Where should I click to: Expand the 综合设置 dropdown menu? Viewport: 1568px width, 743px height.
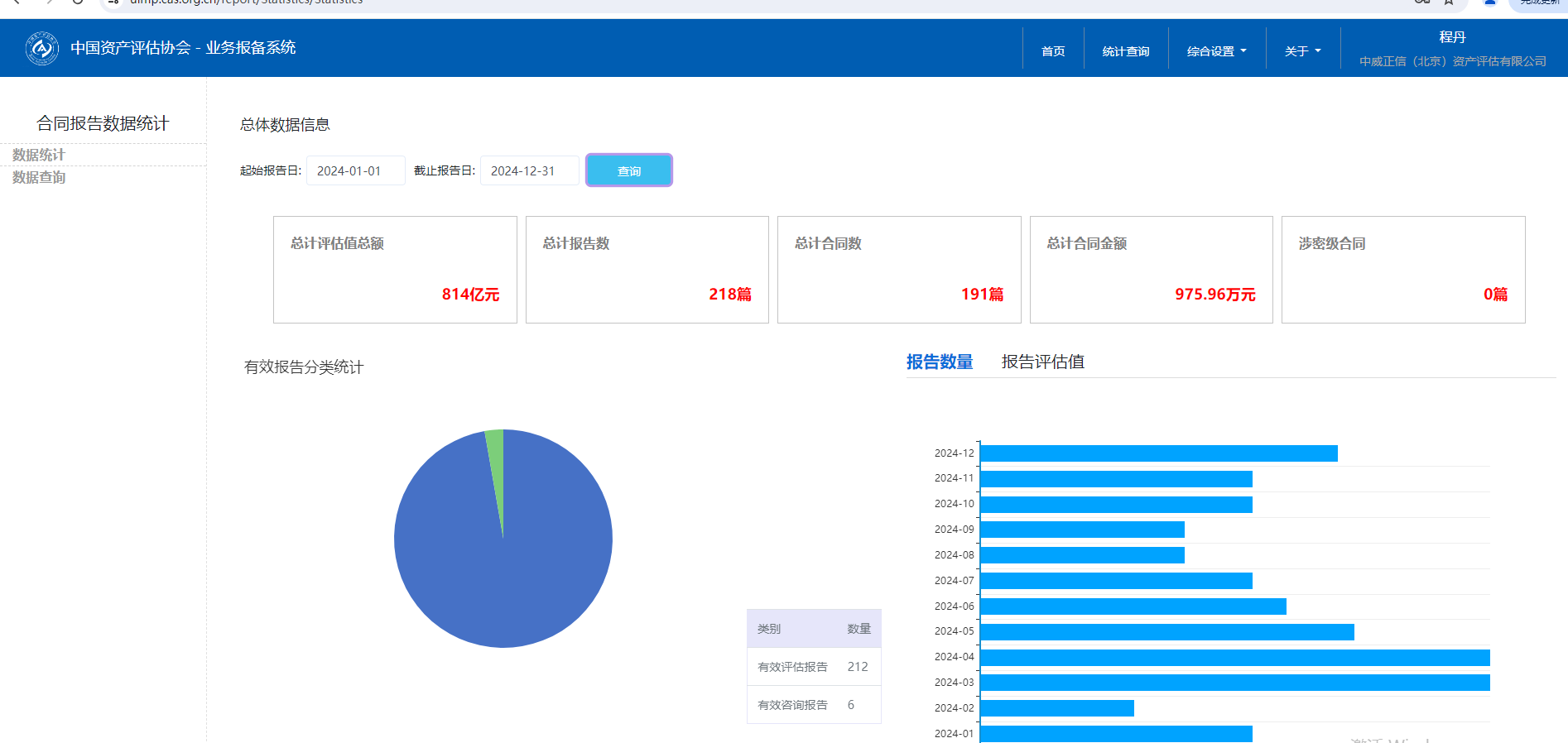(1216, 51)
